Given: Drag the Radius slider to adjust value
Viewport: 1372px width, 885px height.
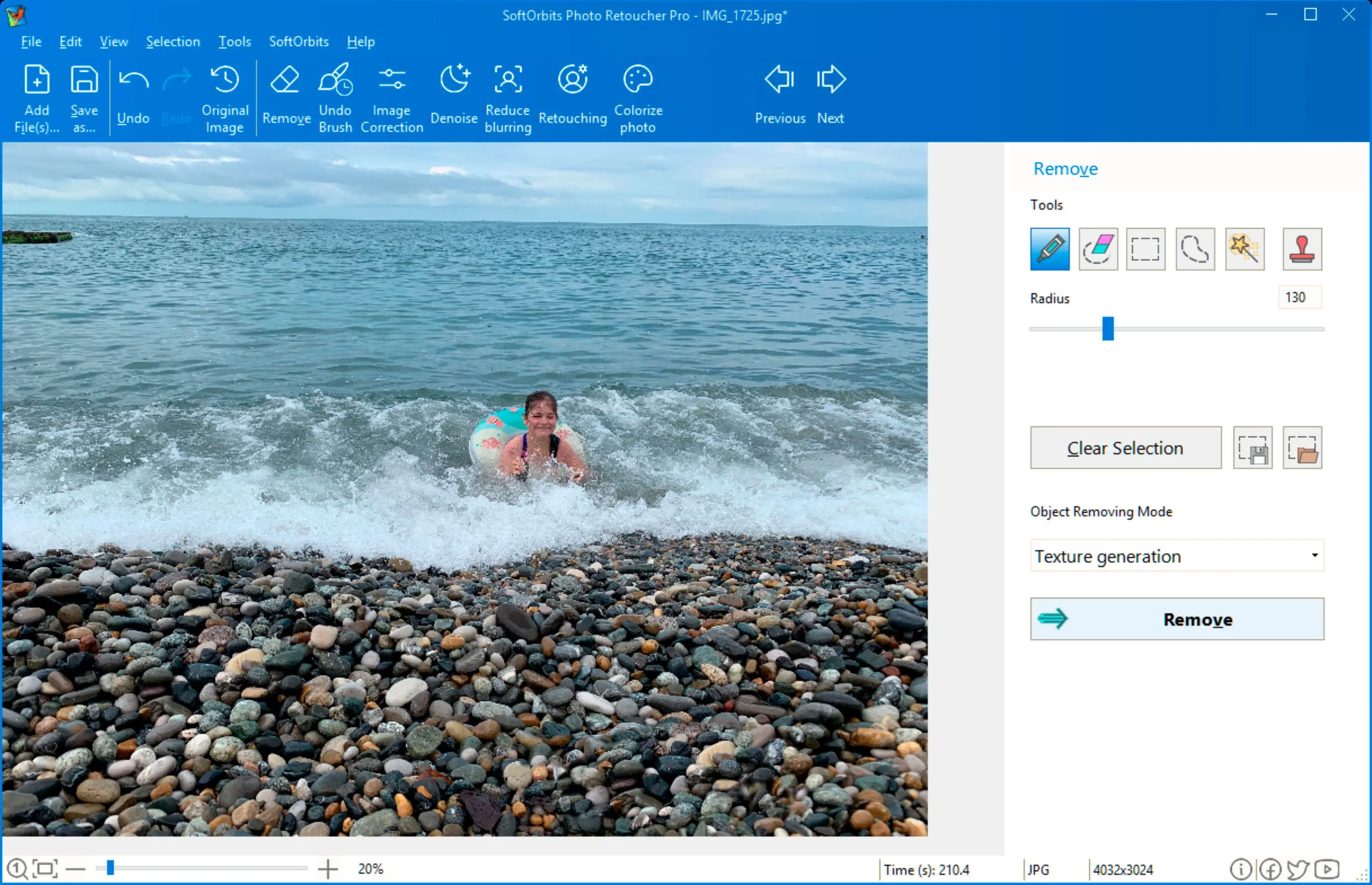Looking at the screenshot, I should [1108, 328].
